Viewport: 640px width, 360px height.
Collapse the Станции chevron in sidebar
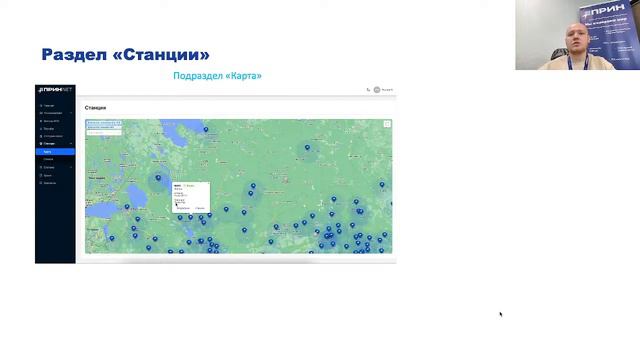71,144
